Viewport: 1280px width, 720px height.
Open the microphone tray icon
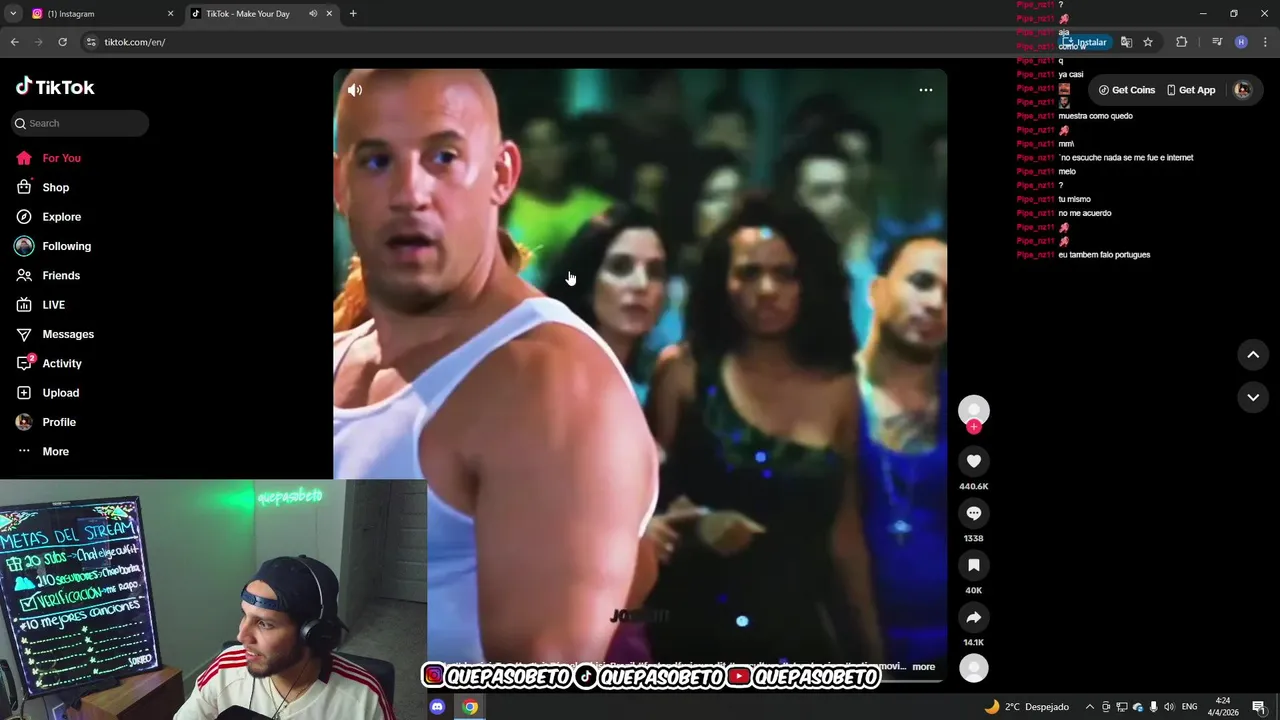(x=1153, y=707)
